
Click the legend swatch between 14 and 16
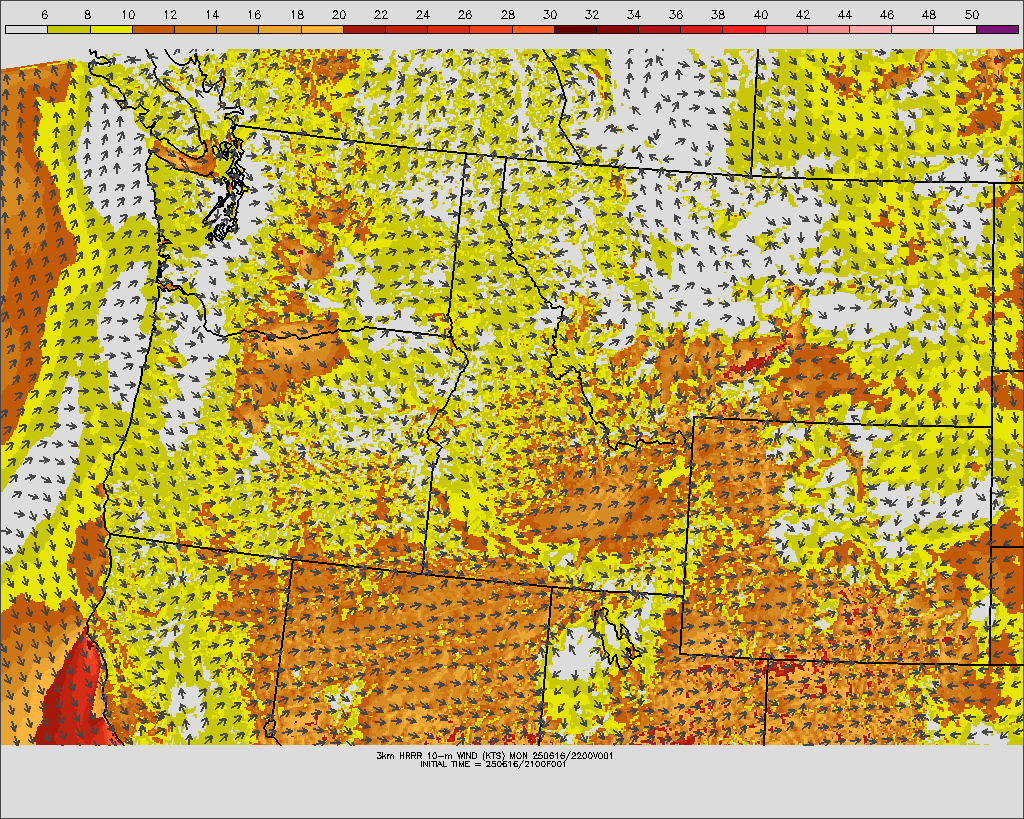[x=238, y=29]
